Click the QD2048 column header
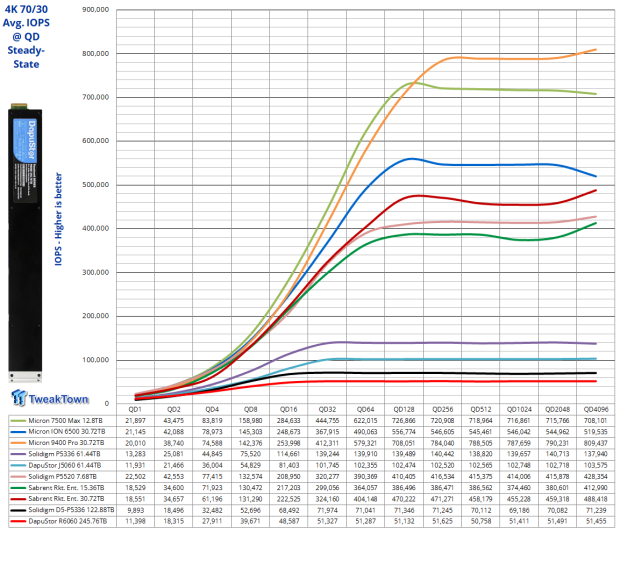This screenshot has height=568, width=620. coord(557,409)
